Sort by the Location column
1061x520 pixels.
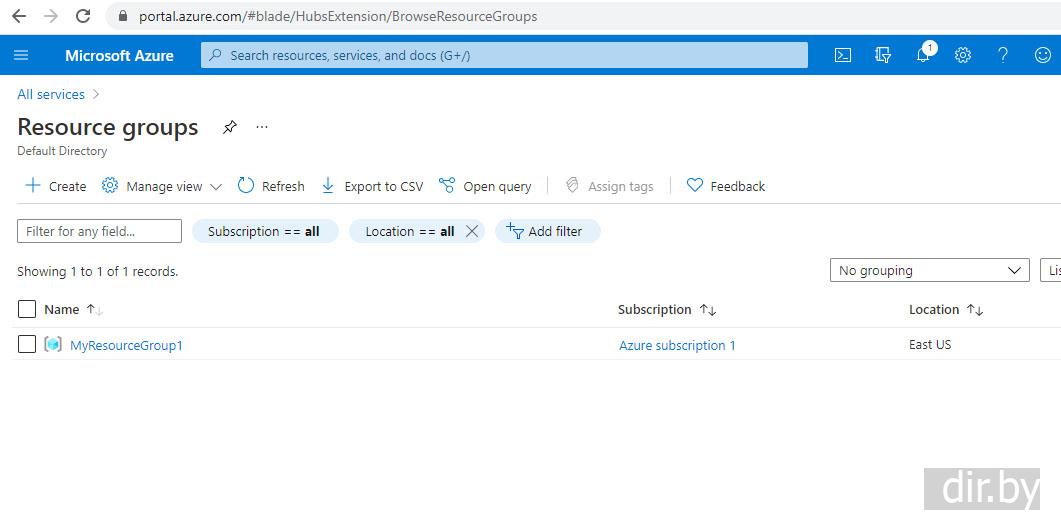[x=946, y=309]
